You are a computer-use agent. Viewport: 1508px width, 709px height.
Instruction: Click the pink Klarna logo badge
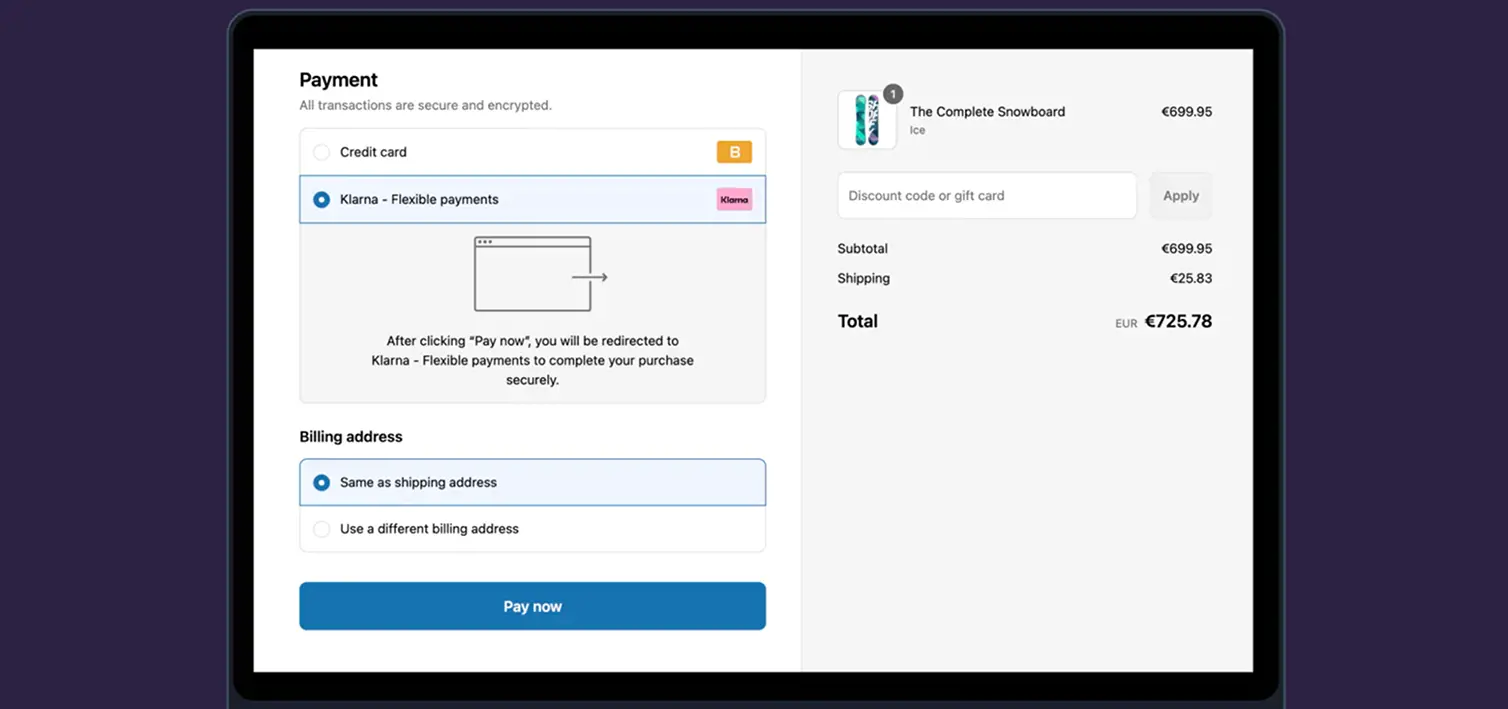click(x=734, y=199)
